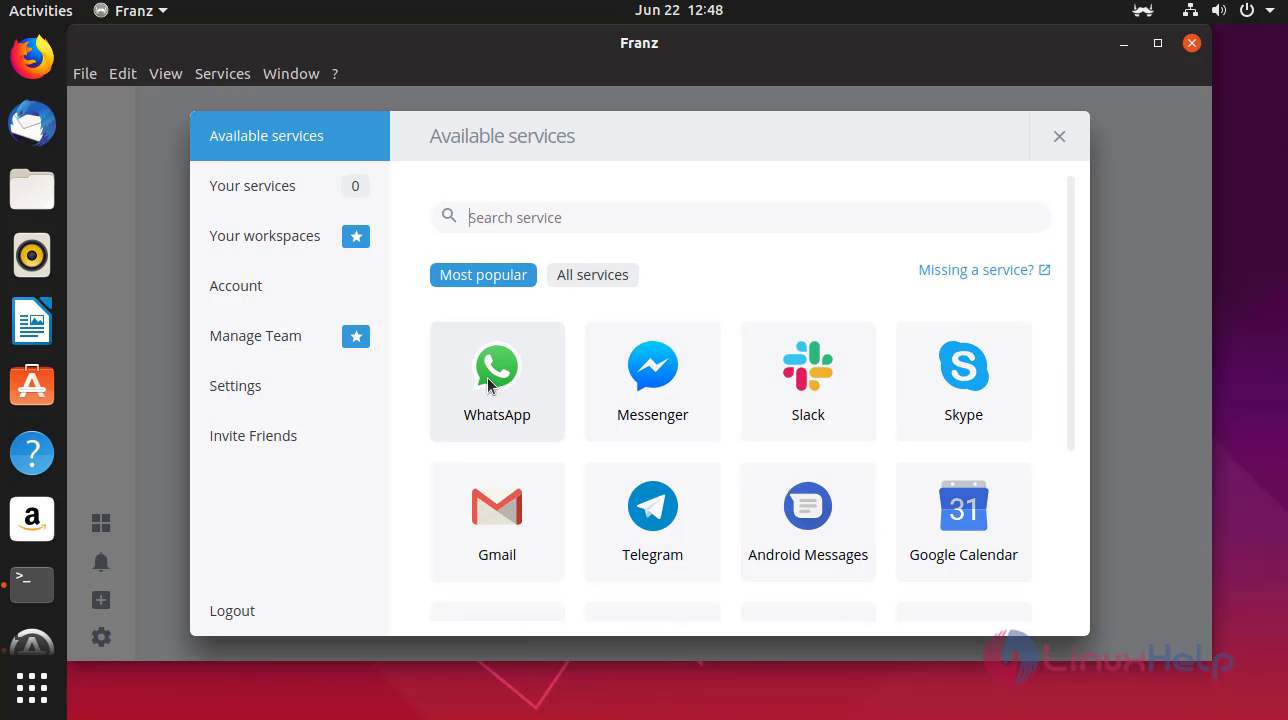Open the Services menu

tap(222, 74)
